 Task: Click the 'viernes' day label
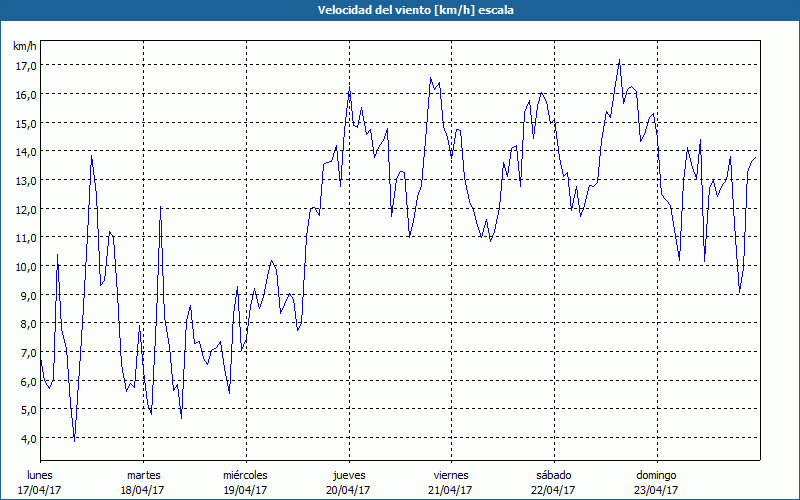click(451, 474)
